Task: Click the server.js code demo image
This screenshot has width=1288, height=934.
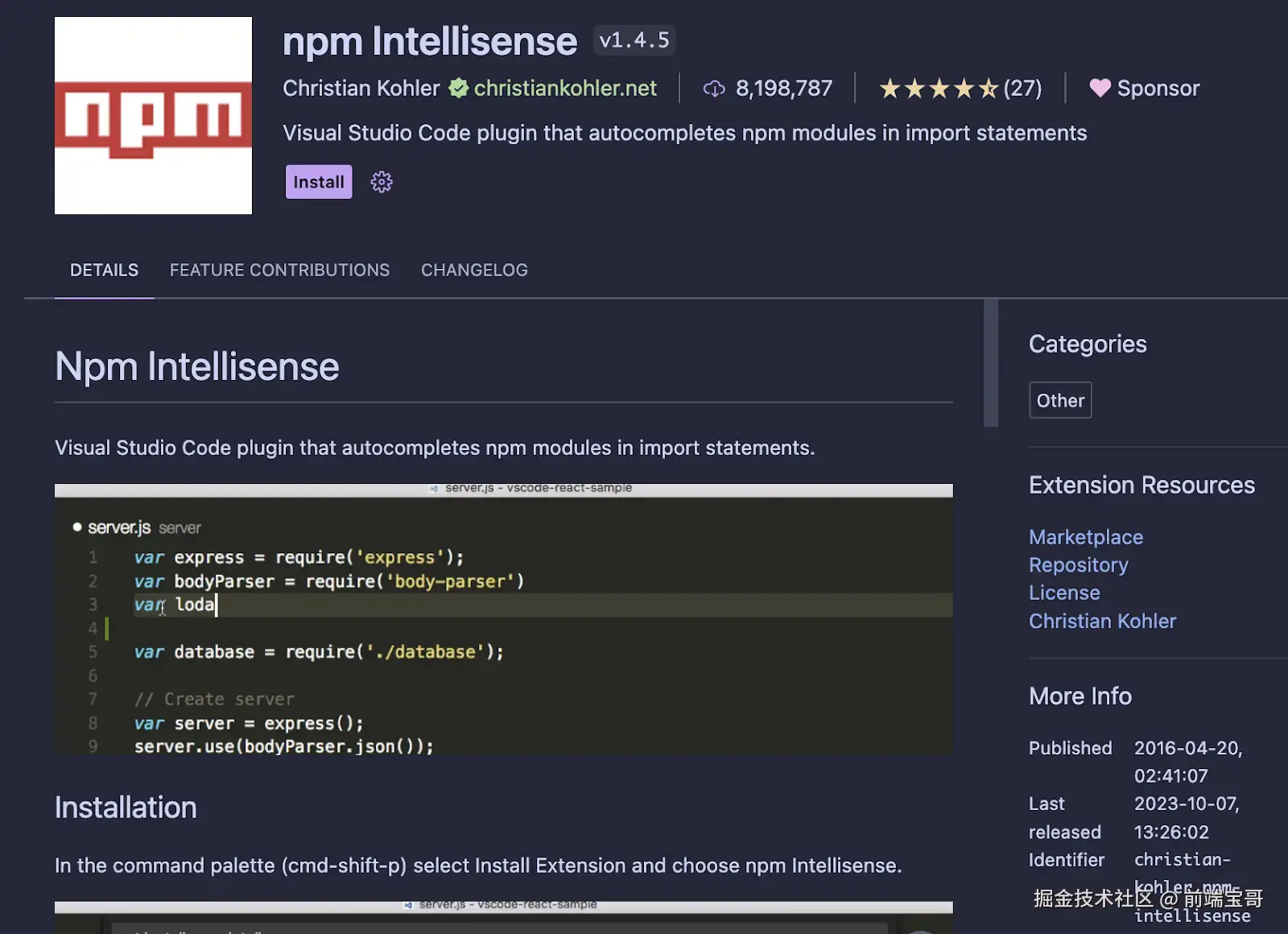Action: click(x=504, y=619)
